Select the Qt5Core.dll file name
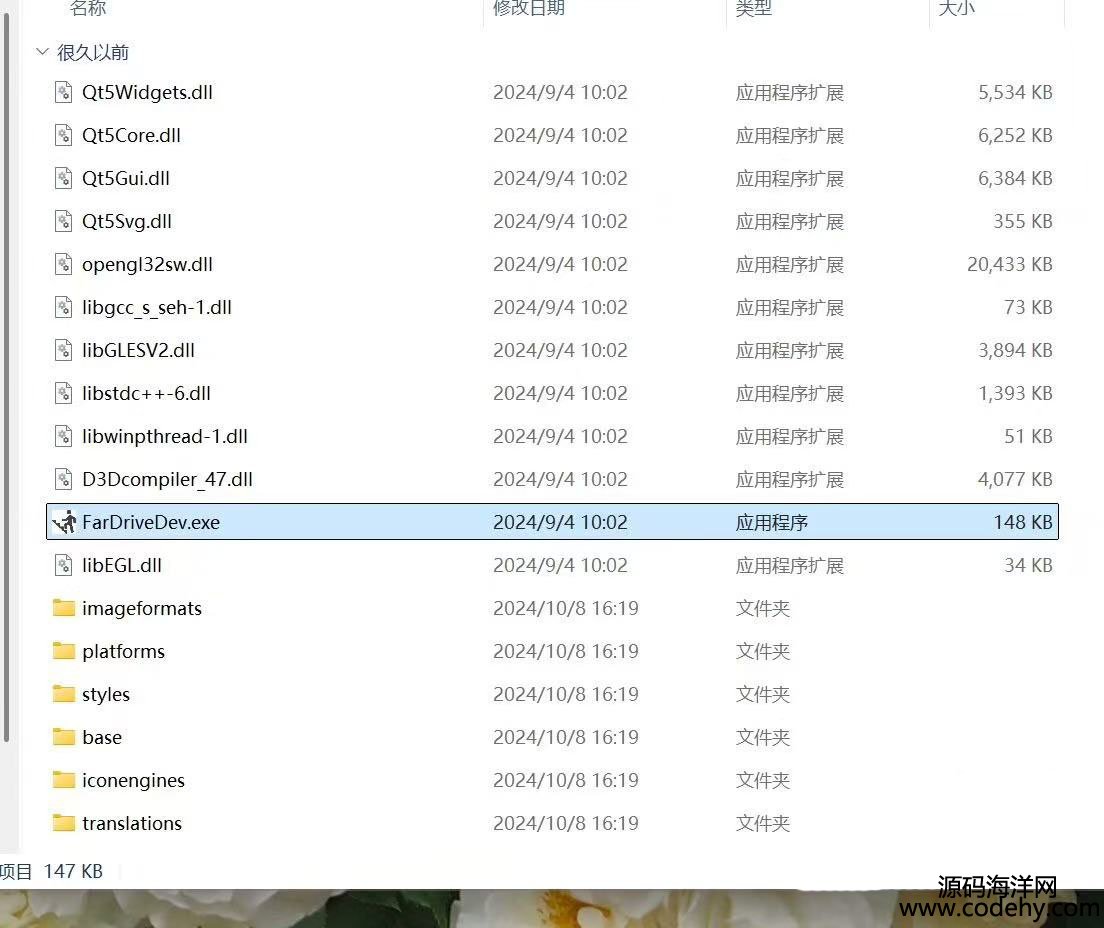 pos(131,135)
